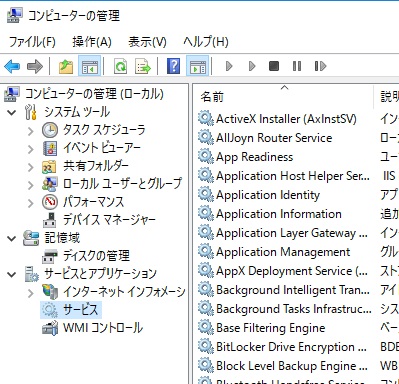Select タスク スケジューラ in the tree
Screen dimensions: 399x384
104,130
